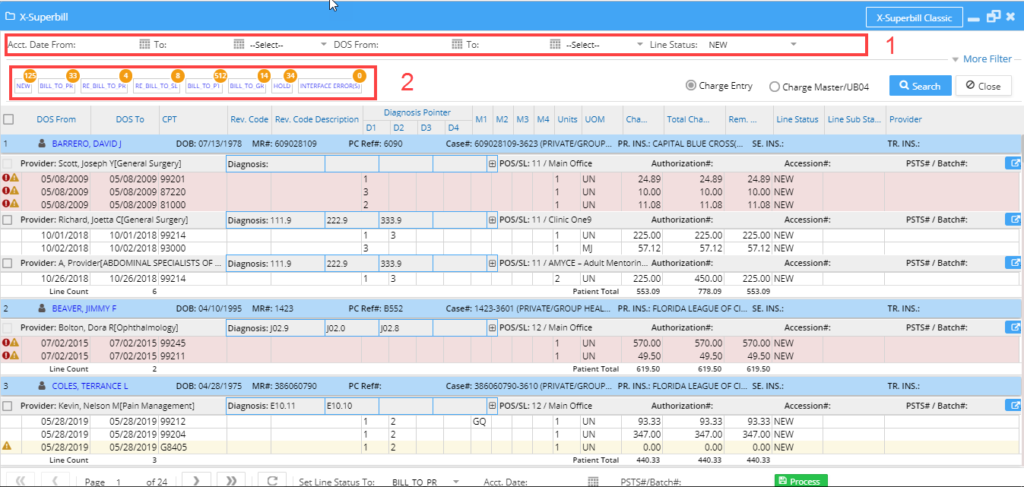This screenshot has width=1024, height=487.
Task: Check the Provider A, Provider checkbox
Action: [x=8, y=262]
